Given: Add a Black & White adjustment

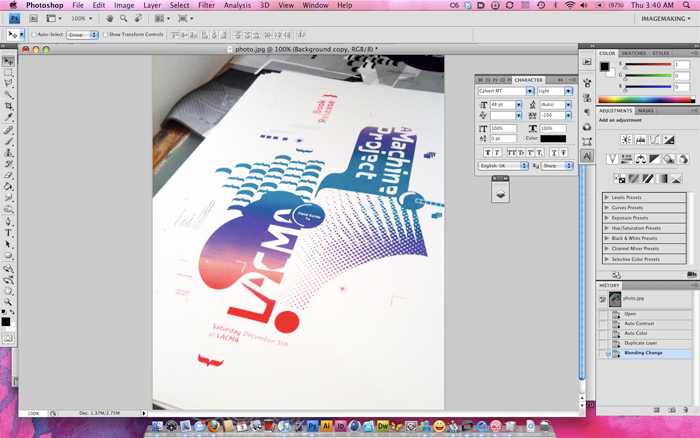Looking at the screenshot, I should coord(654,159).
